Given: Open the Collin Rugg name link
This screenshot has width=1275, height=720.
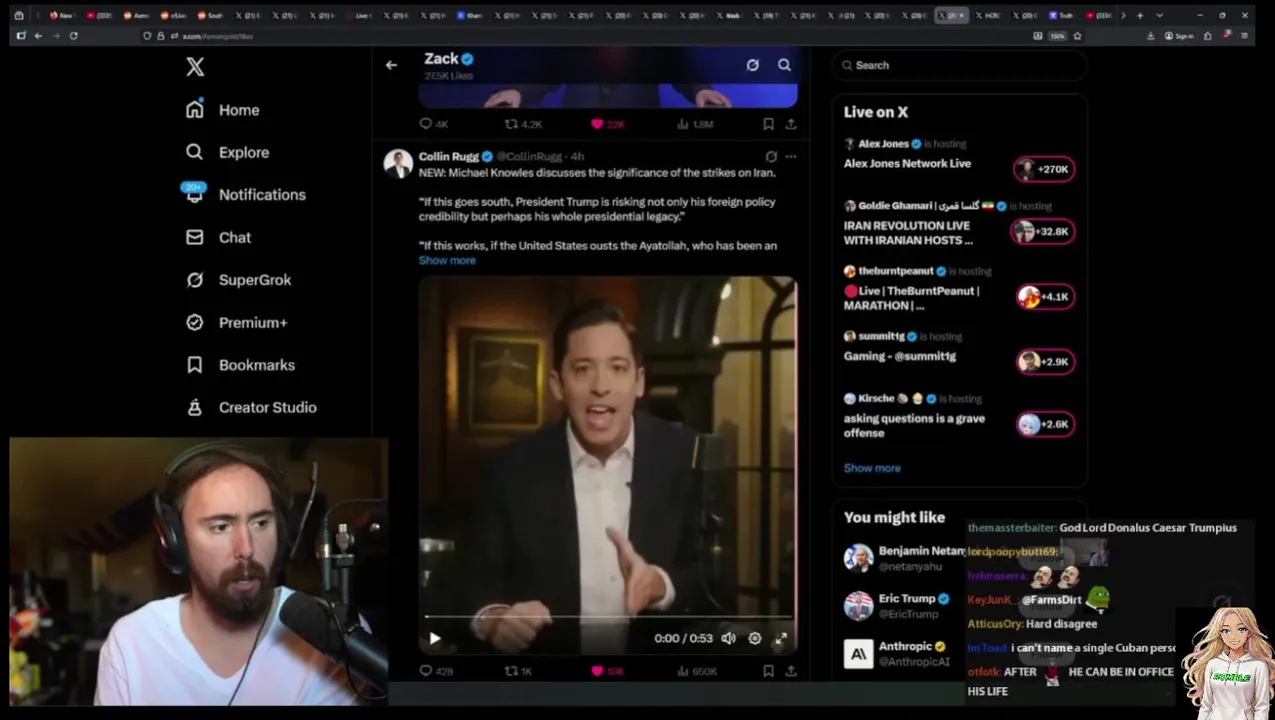Looking at the screenshot, I should click(448, 156).
